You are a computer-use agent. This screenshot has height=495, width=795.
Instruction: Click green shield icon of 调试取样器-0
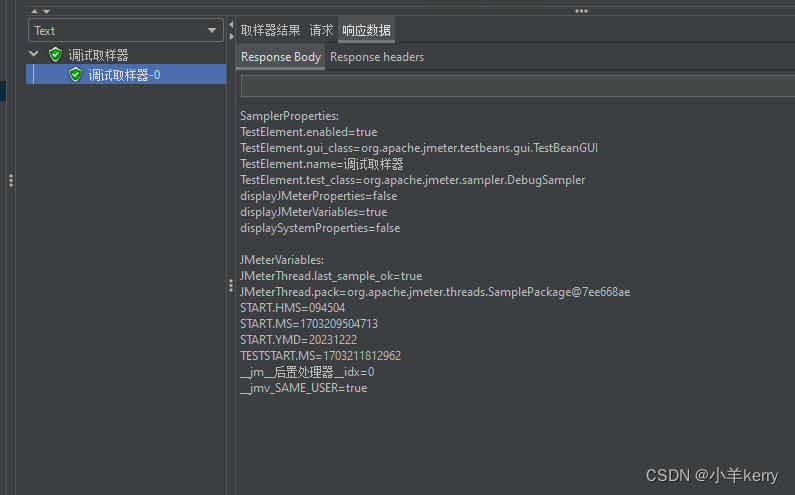76,75
